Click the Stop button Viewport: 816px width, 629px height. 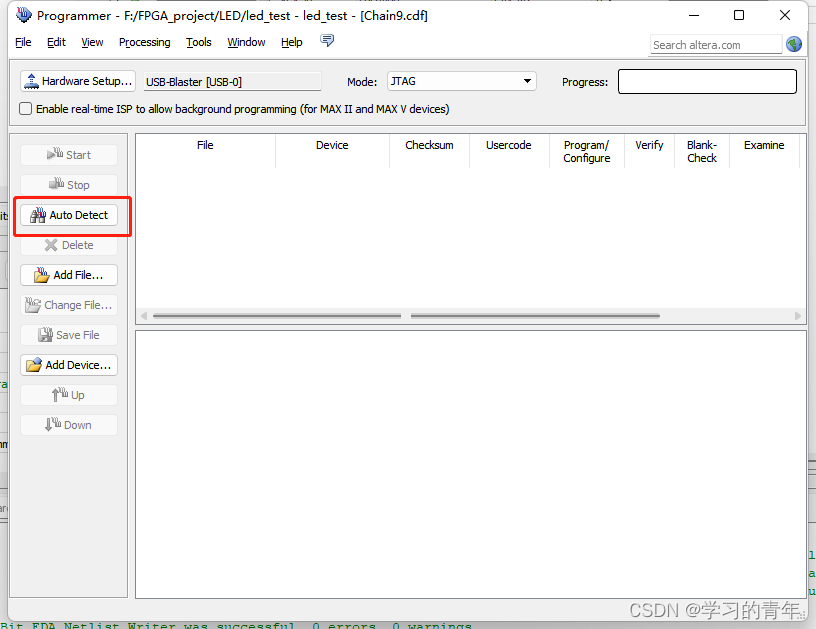tap(68, 184)
